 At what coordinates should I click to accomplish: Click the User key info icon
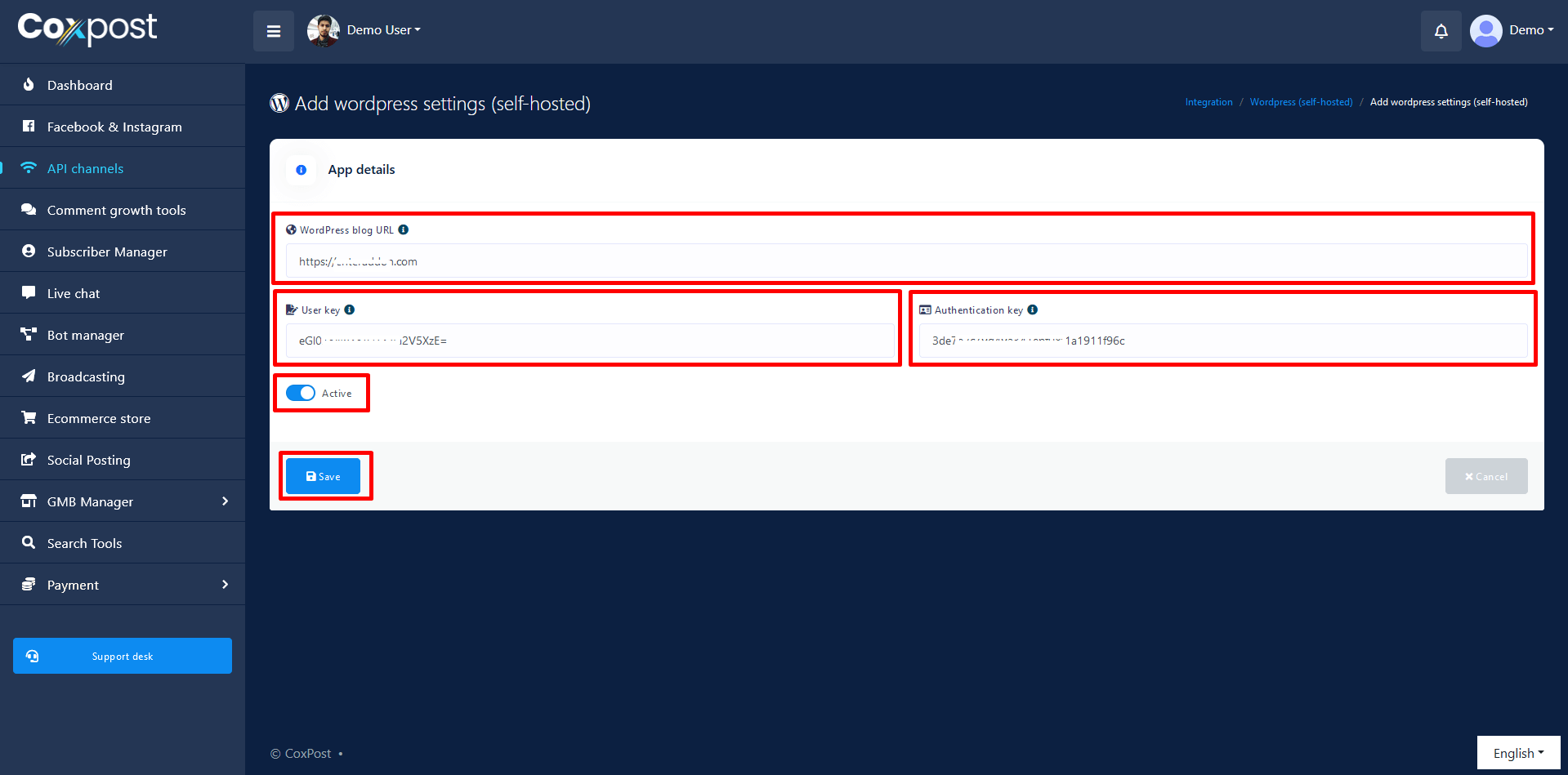(350, 310)
